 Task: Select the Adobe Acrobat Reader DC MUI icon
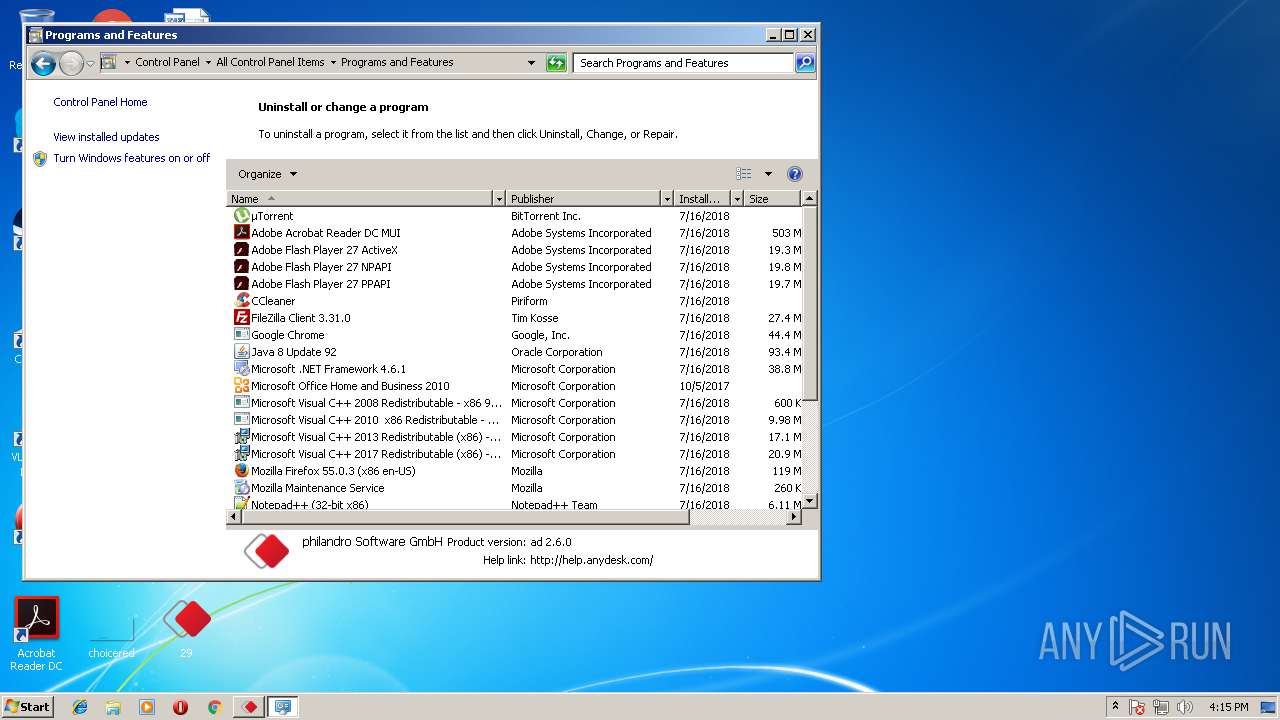click(241, 233)
